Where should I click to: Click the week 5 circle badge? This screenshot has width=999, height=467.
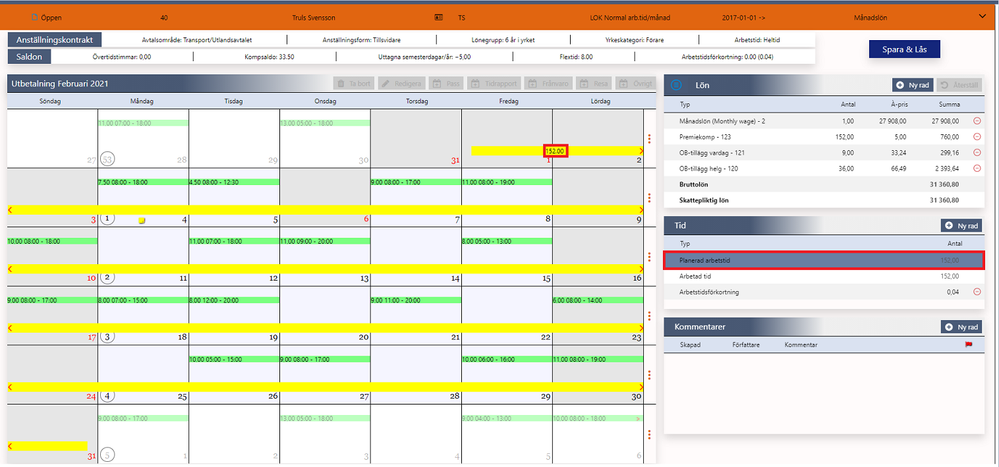tap(108, 455)
